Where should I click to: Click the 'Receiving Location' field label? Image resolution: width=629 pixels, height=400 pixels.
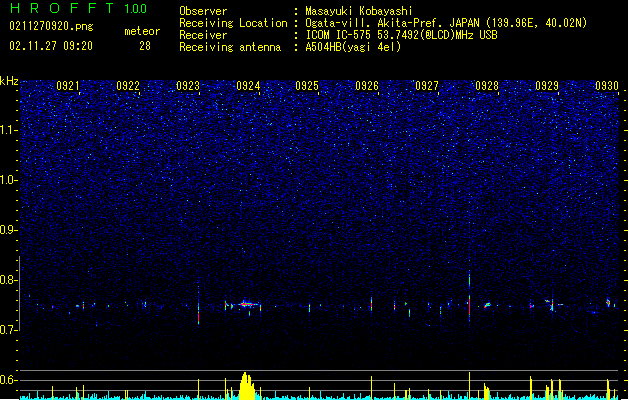[233, 23]
